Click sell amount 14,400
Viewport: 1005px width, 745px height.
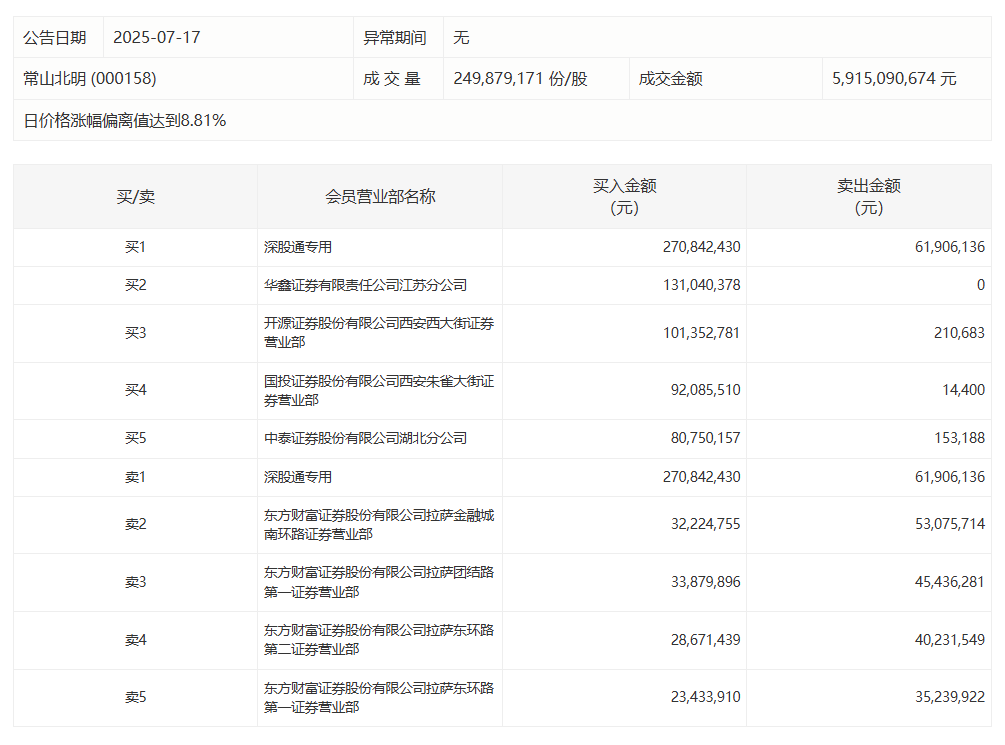963,390
